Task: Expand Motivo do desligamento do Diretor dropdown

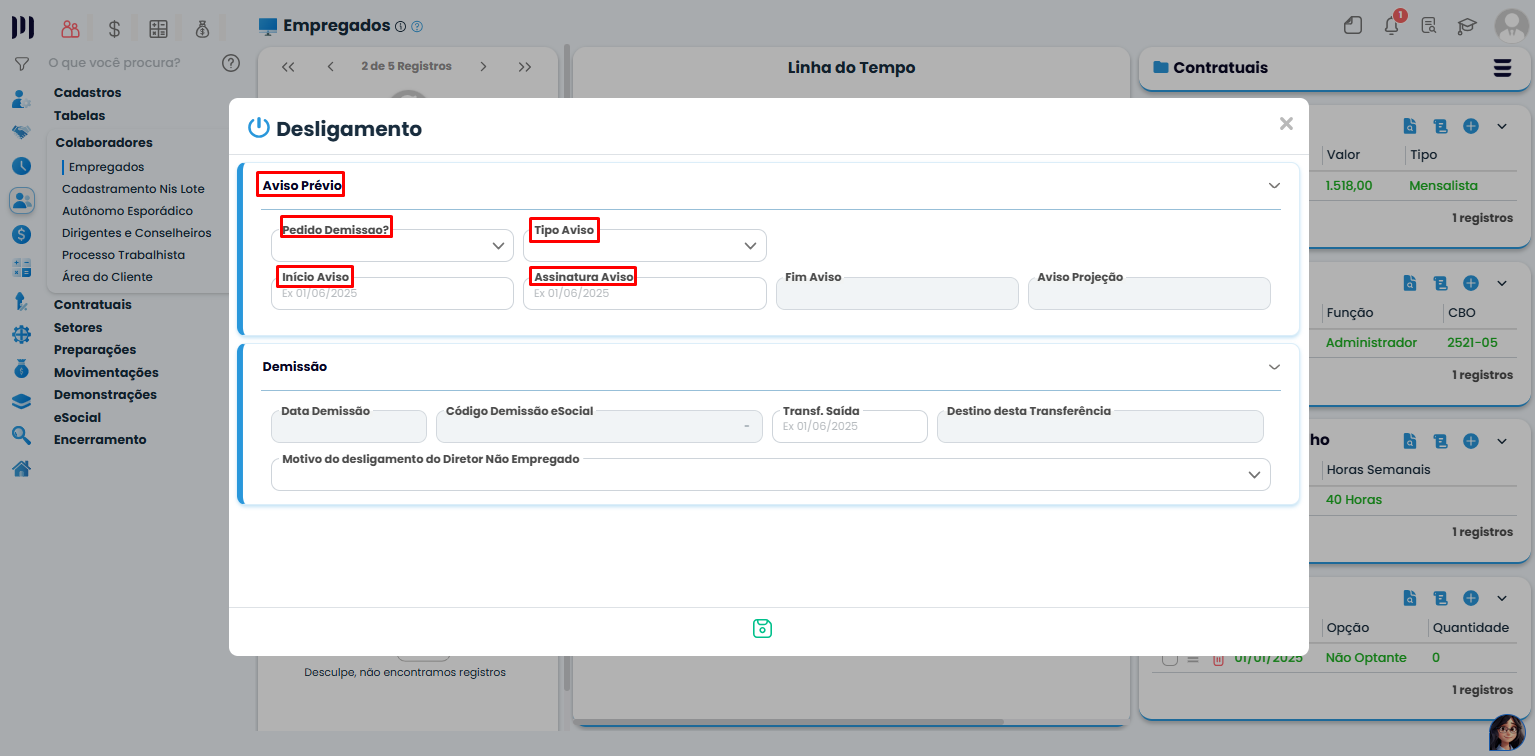Action: tap(770, 475)
